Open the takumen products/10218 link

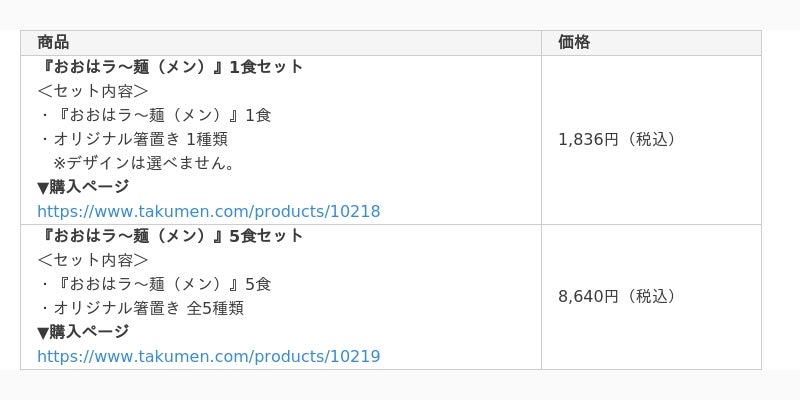coord(209,211)
